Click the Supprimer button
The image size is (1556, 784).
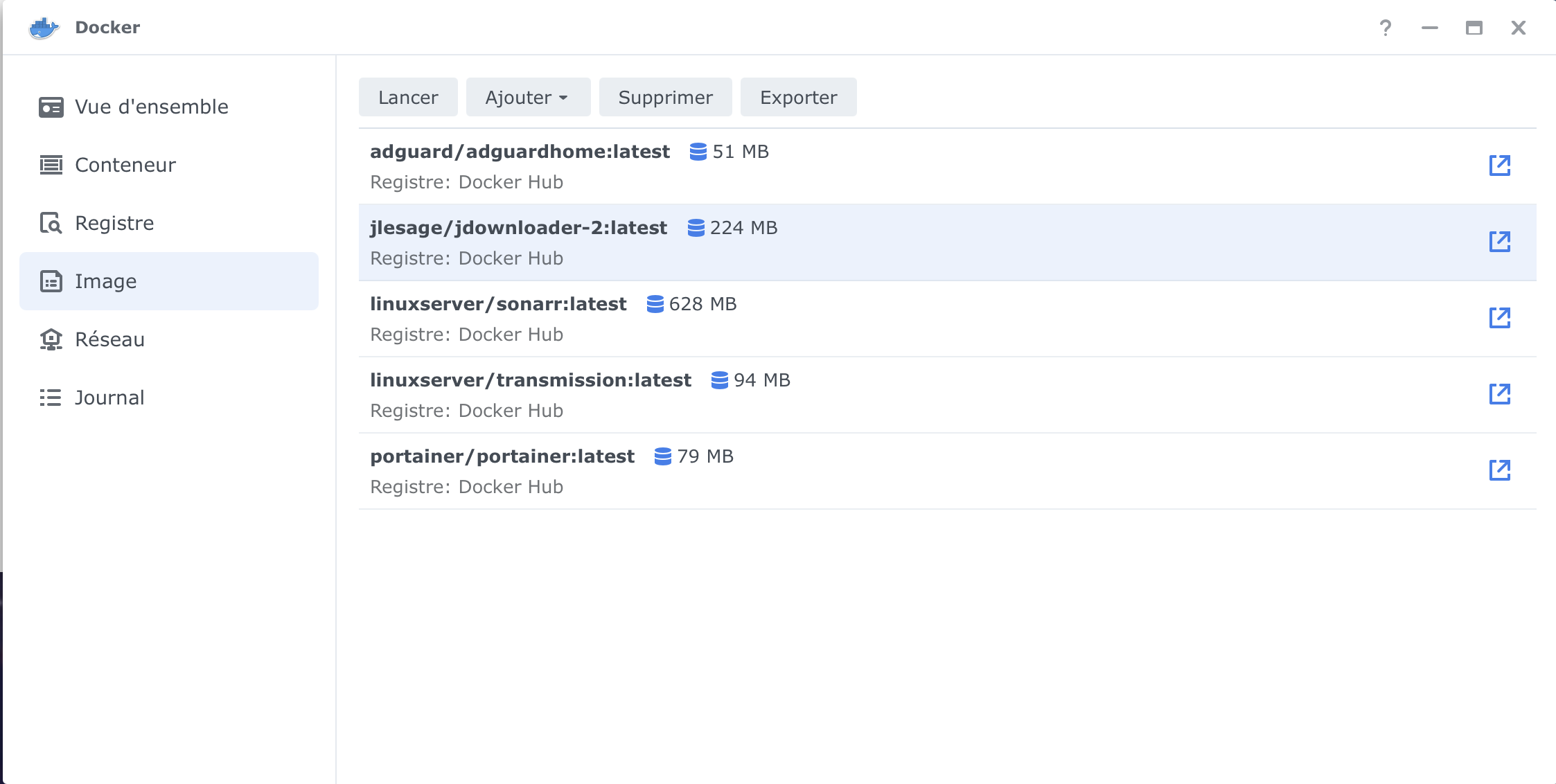(665, 98)
